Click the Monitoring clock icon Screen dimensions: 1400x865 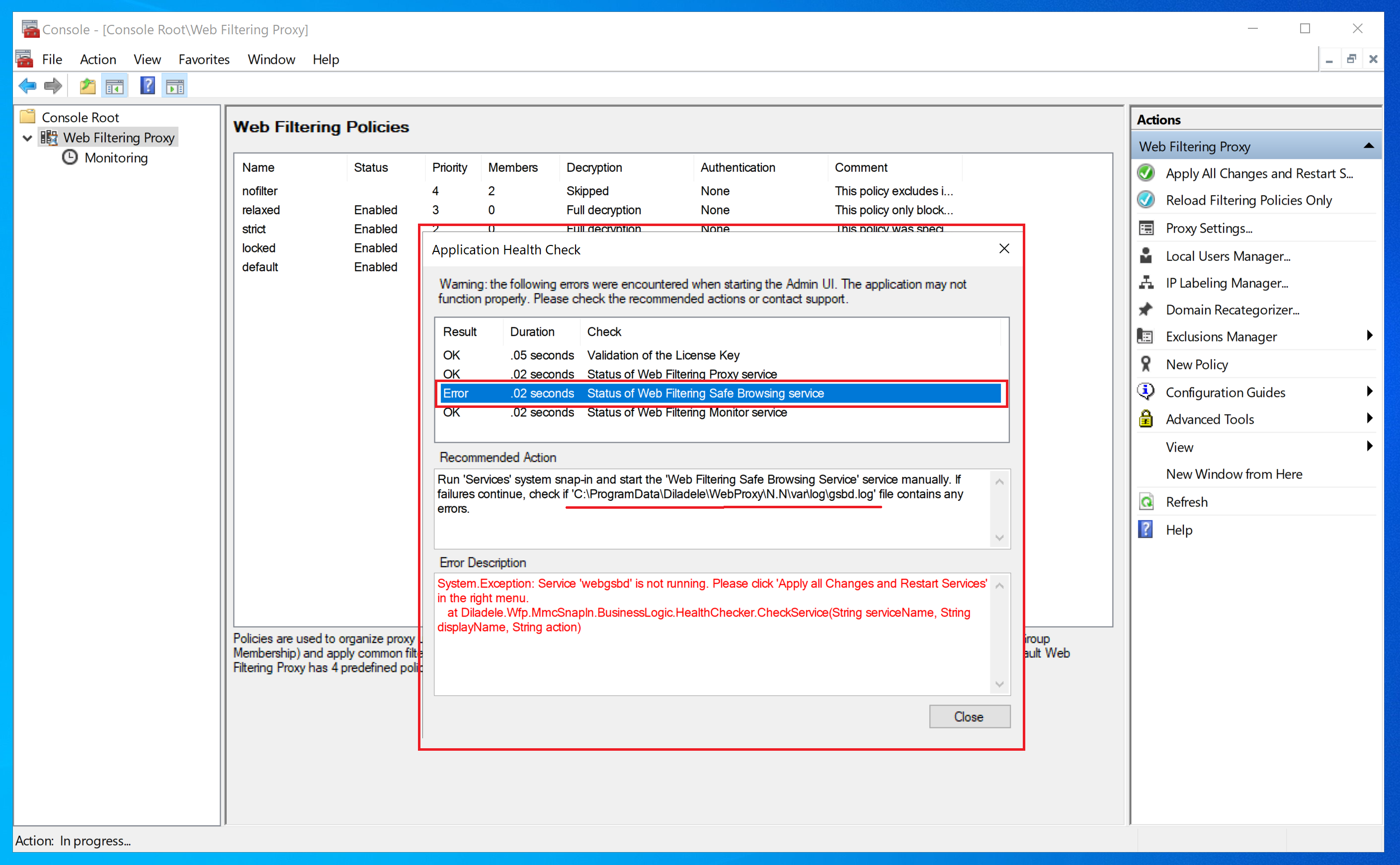(x=70, y=157)
